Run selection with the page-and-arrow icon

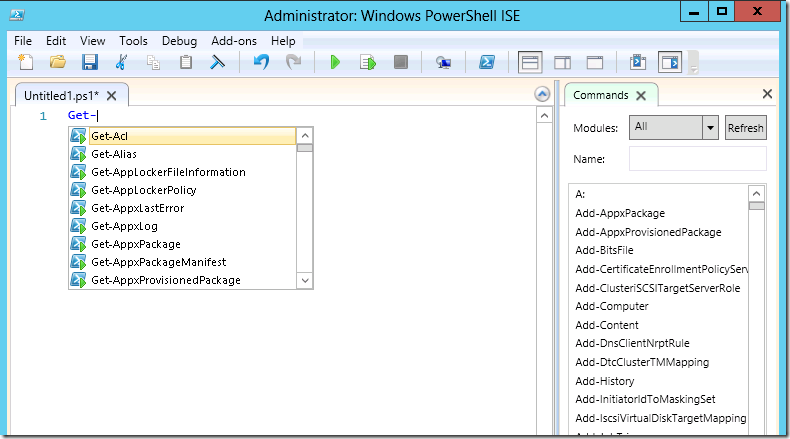click(368, 62)
